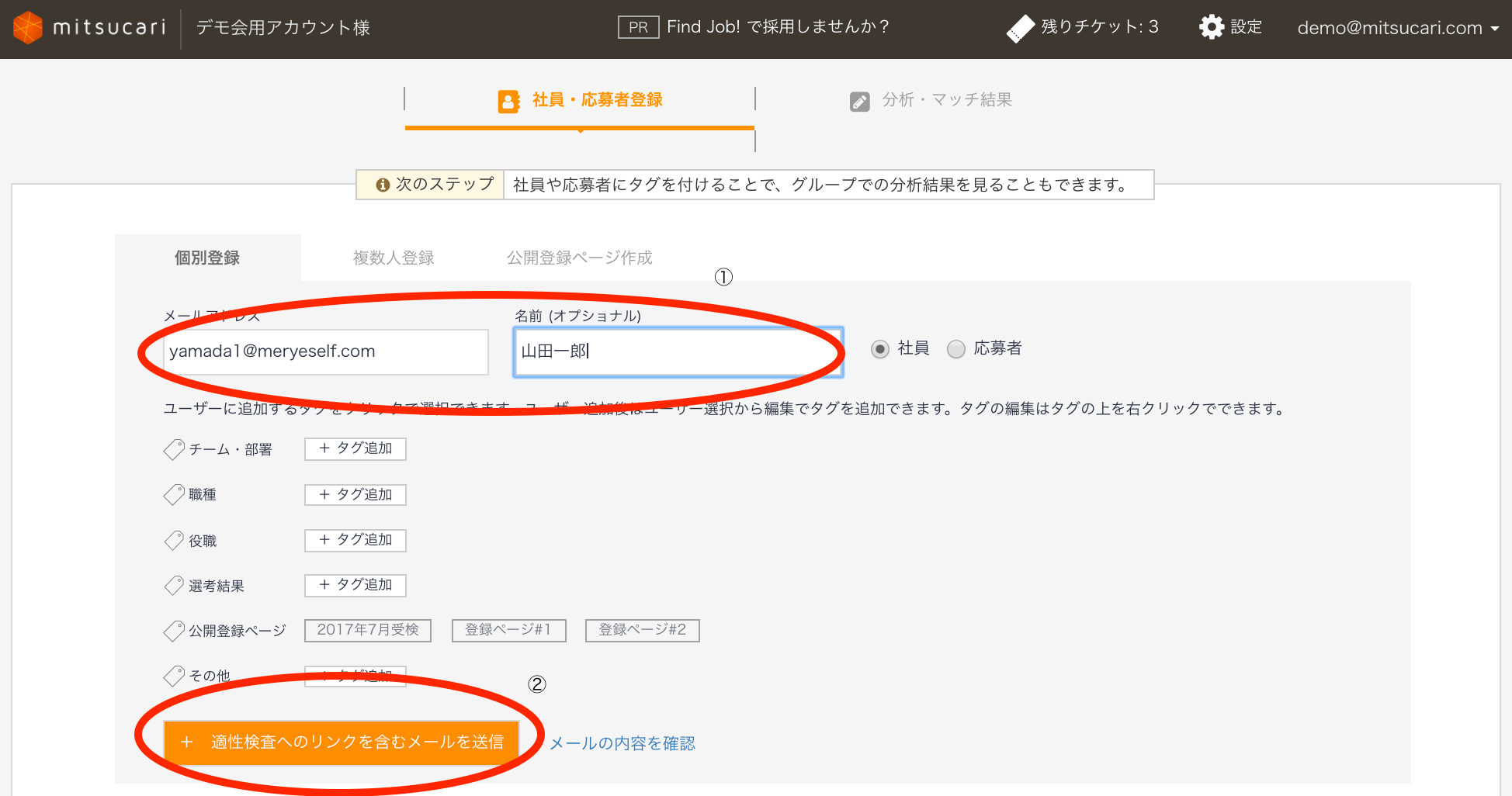Switch to the 複数人登録 tab

point(394,258)
